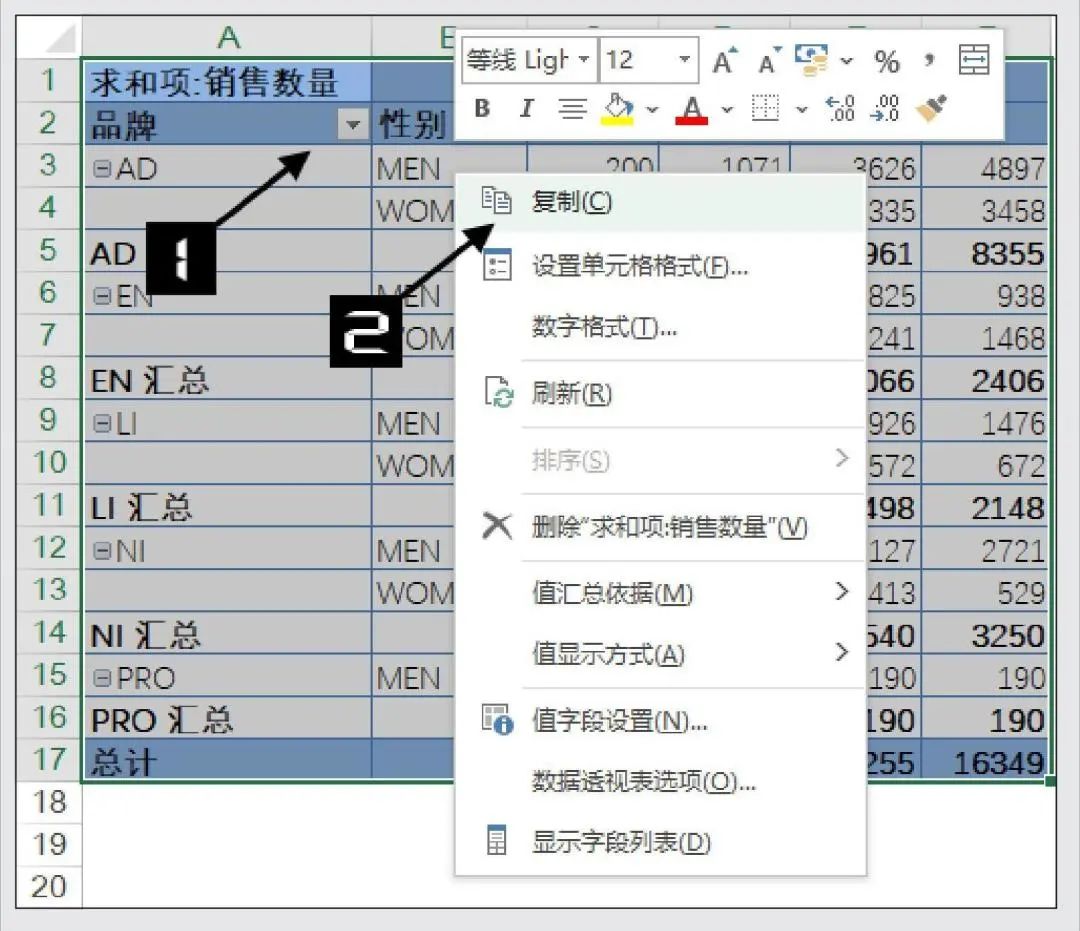The image size is (1080, 931).
Task: Open 设置单元格格式(F) dialog
Action: tap(660, 266)
